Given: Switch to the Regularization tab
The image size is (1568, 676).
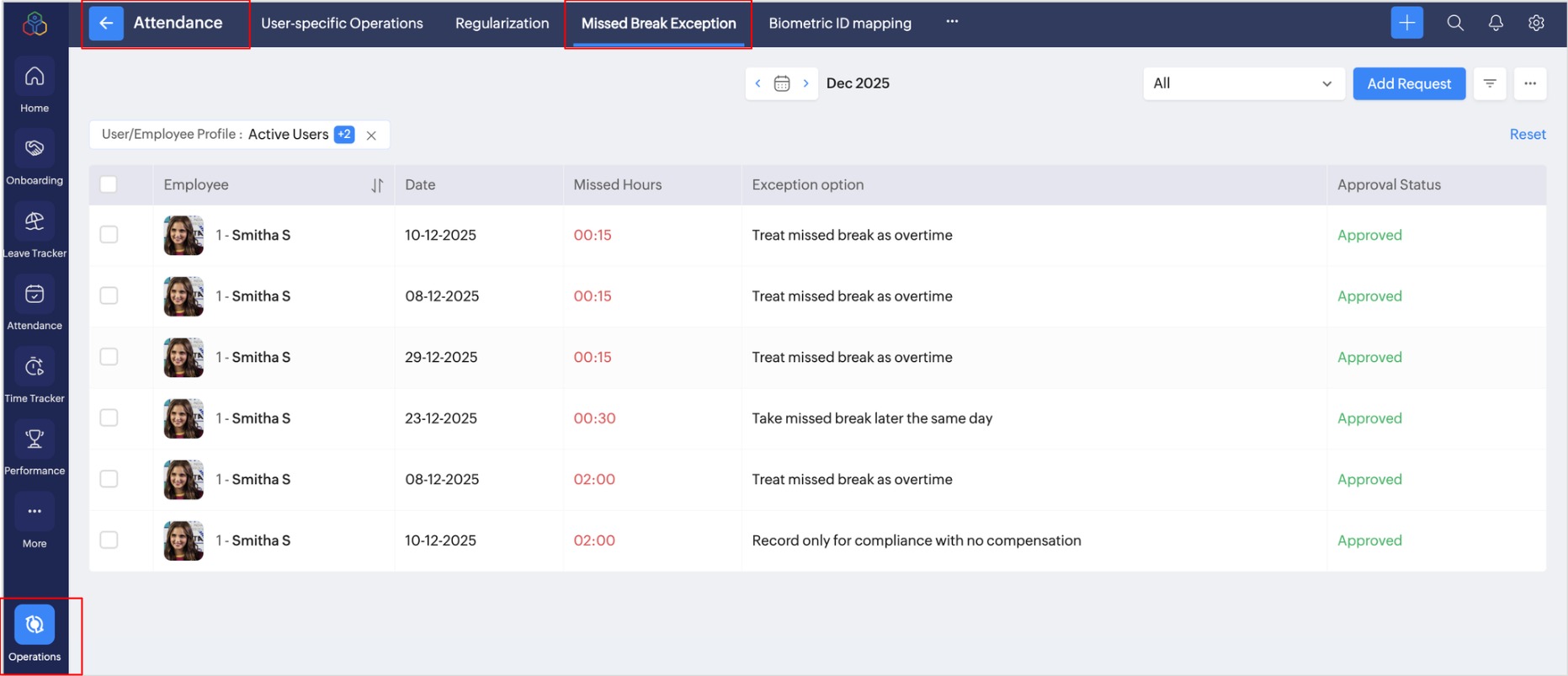Looking at the screenshot, I should (x=502, y=24).
